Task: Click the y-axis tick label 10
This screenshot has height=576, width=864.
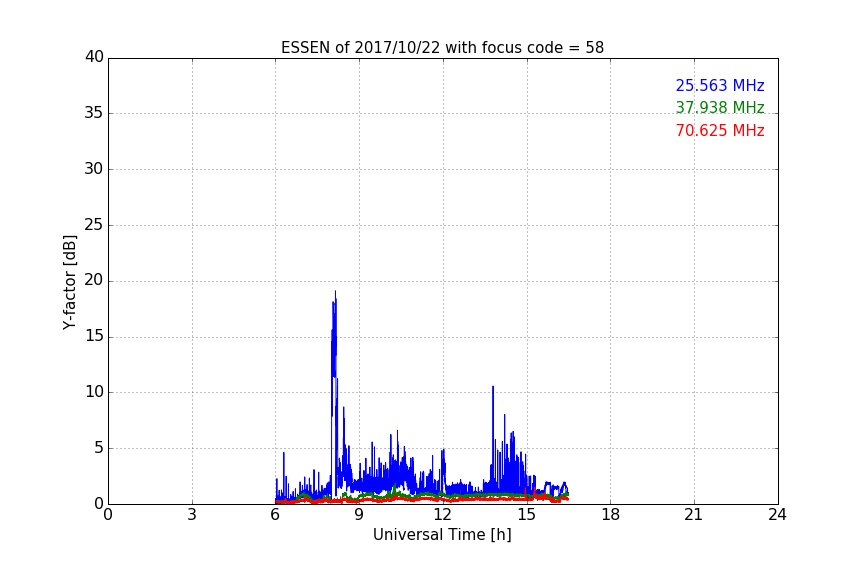Action: (94, 392)
